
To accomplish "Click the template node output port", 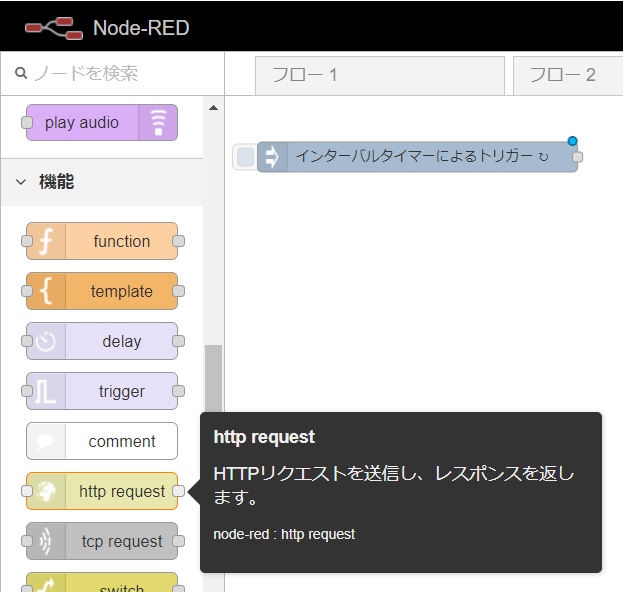I will (178, 291).
